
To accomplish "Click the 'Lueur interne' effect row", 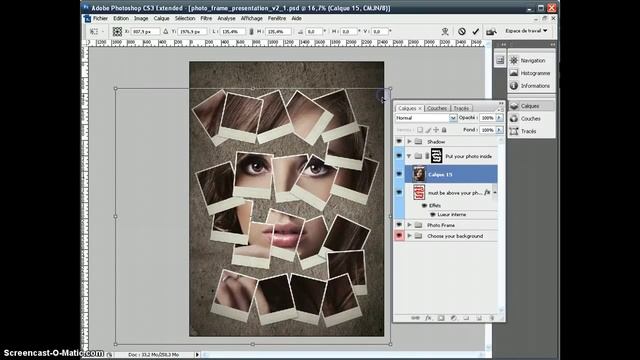I will coord(451,215).
